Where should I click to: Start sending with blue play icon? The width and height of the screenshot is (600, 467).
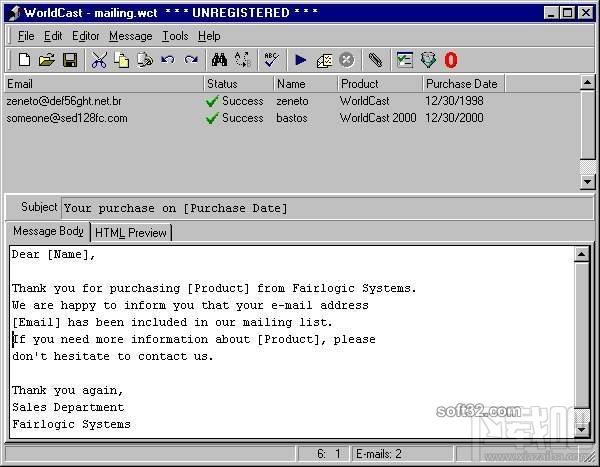[301, 60]
